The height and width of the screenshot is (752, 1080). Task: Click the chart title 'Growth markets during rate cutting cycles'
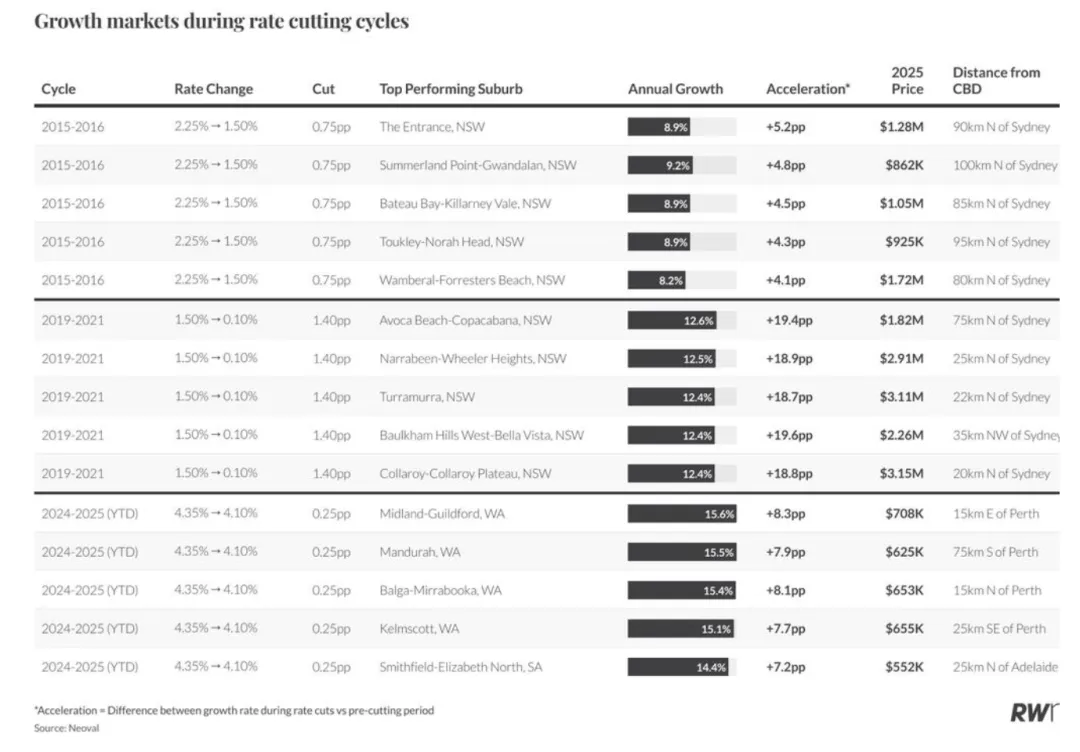point(221,22)
